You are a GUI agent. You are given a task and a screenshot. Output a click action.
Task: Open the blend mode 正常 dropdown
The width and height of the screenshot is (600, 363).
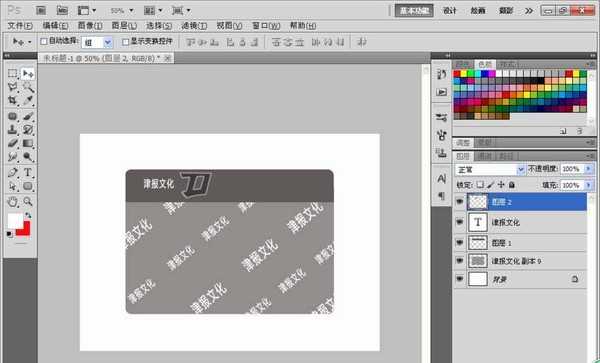pyautogui.click(x=489, y=169)
